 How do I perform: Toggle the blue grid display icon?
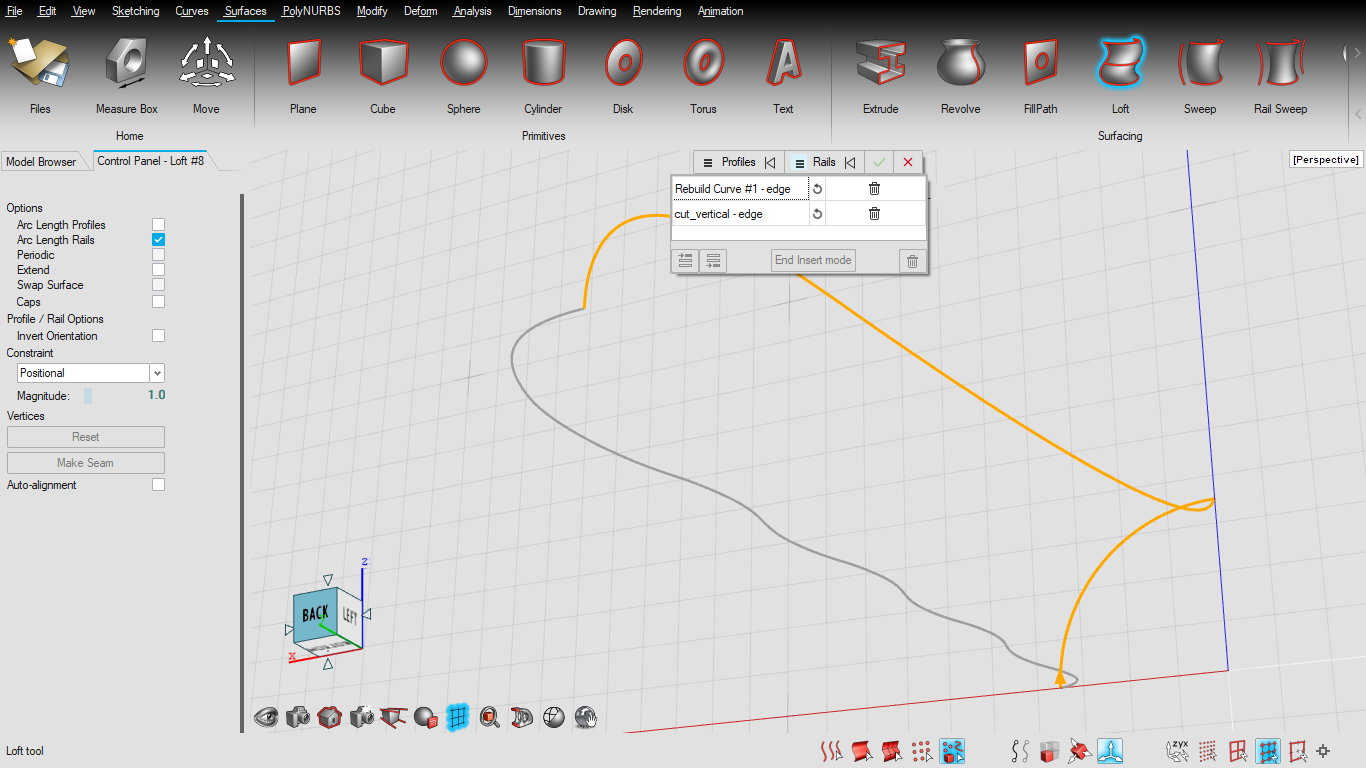tap(458, 716)
